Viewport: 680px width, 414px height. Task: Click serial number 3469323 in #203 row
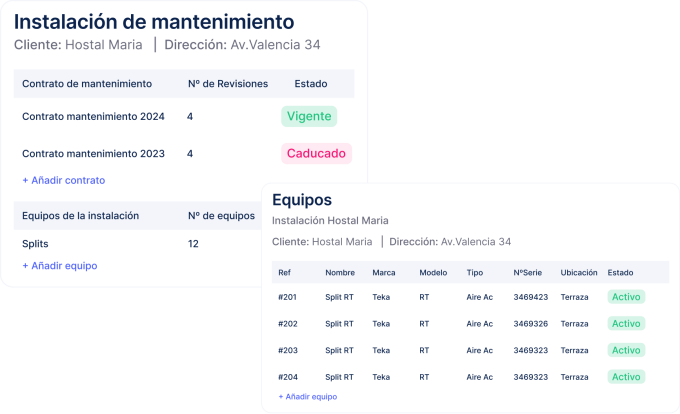[x=531, y=350]
